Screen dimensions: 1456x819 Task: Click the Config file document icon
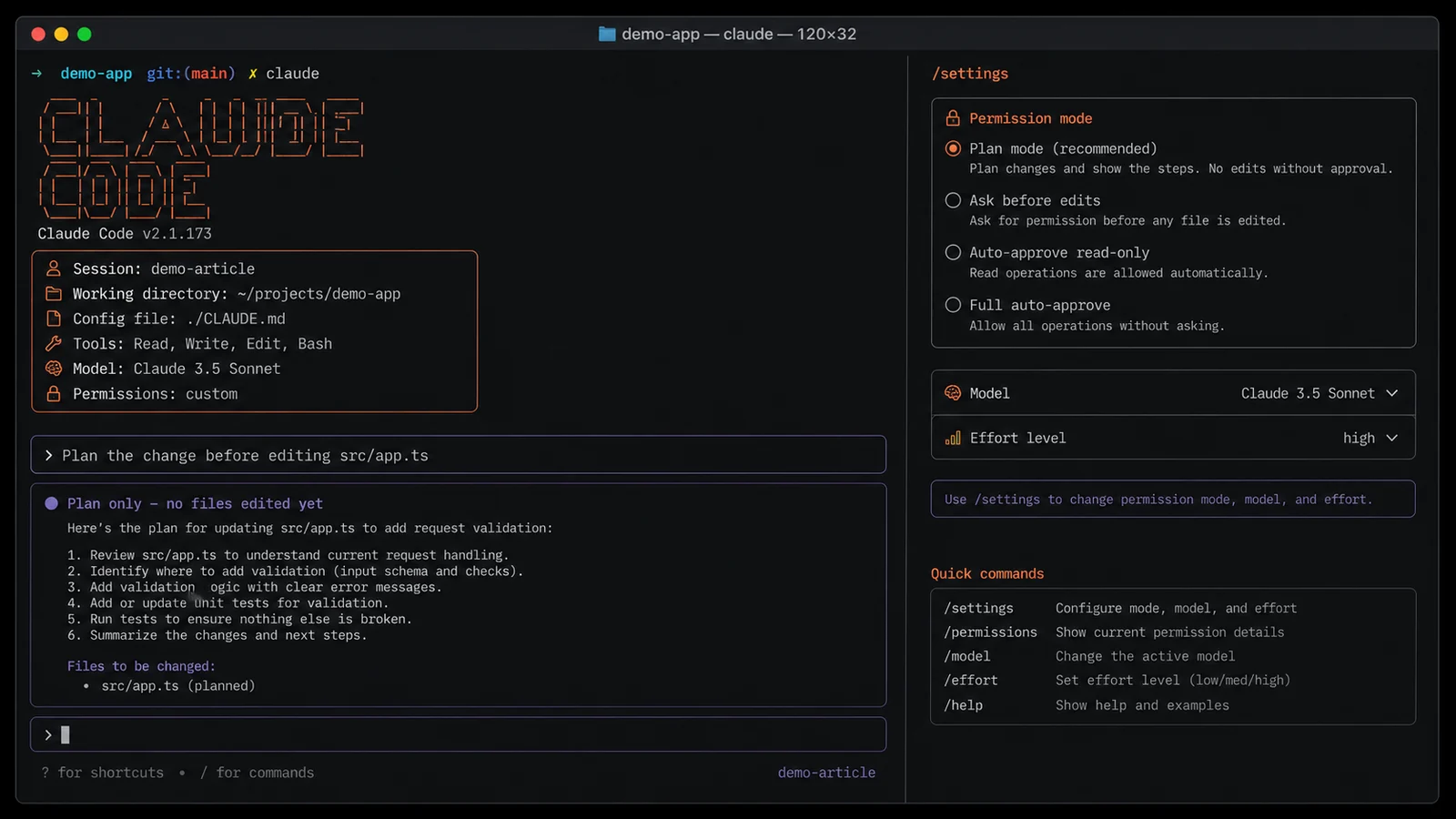(54, 318)
